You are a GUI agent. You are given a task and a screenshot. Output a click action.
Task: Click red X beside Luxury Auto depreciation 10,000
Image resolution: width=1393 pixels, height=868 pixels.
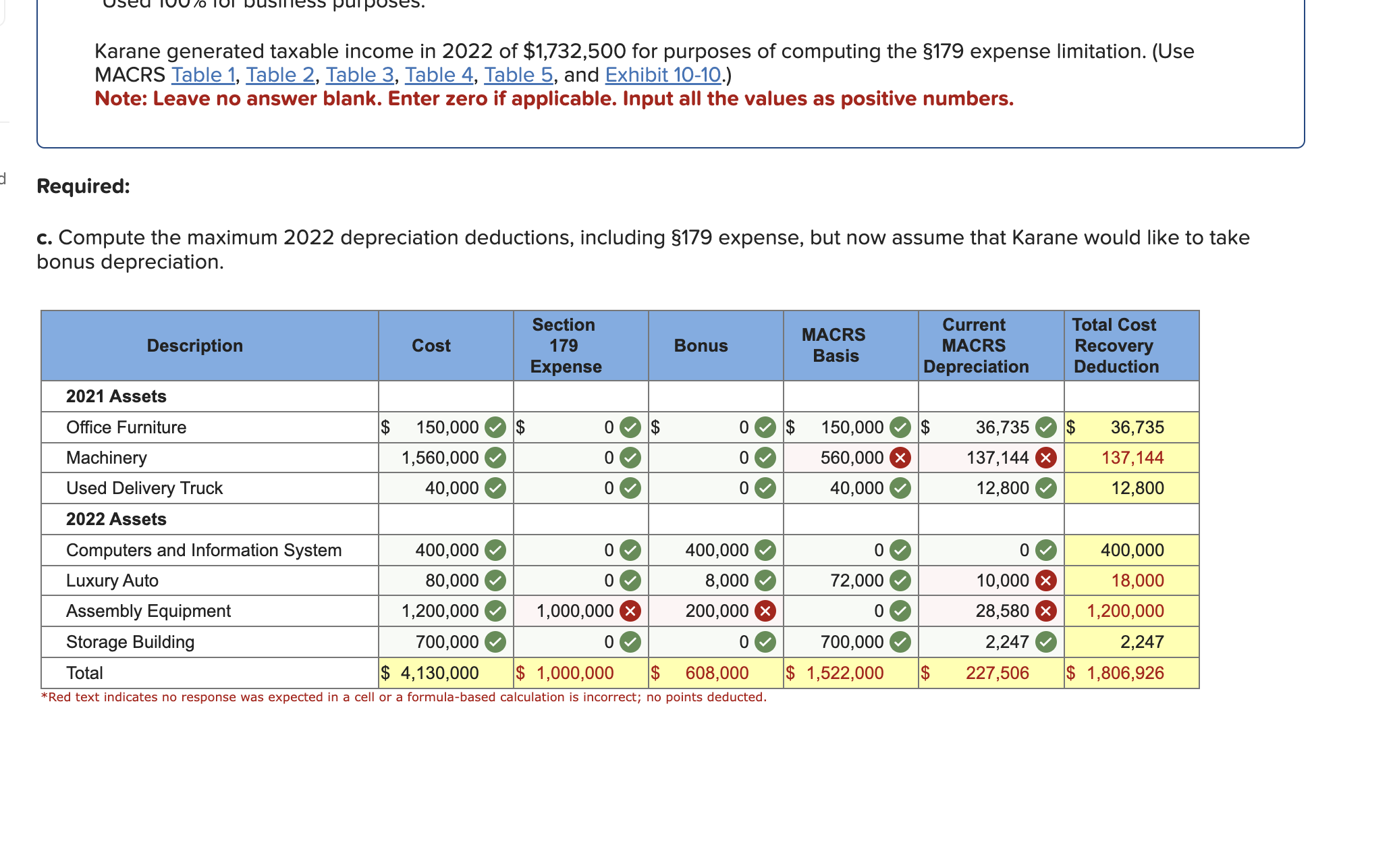point(1045,580)
